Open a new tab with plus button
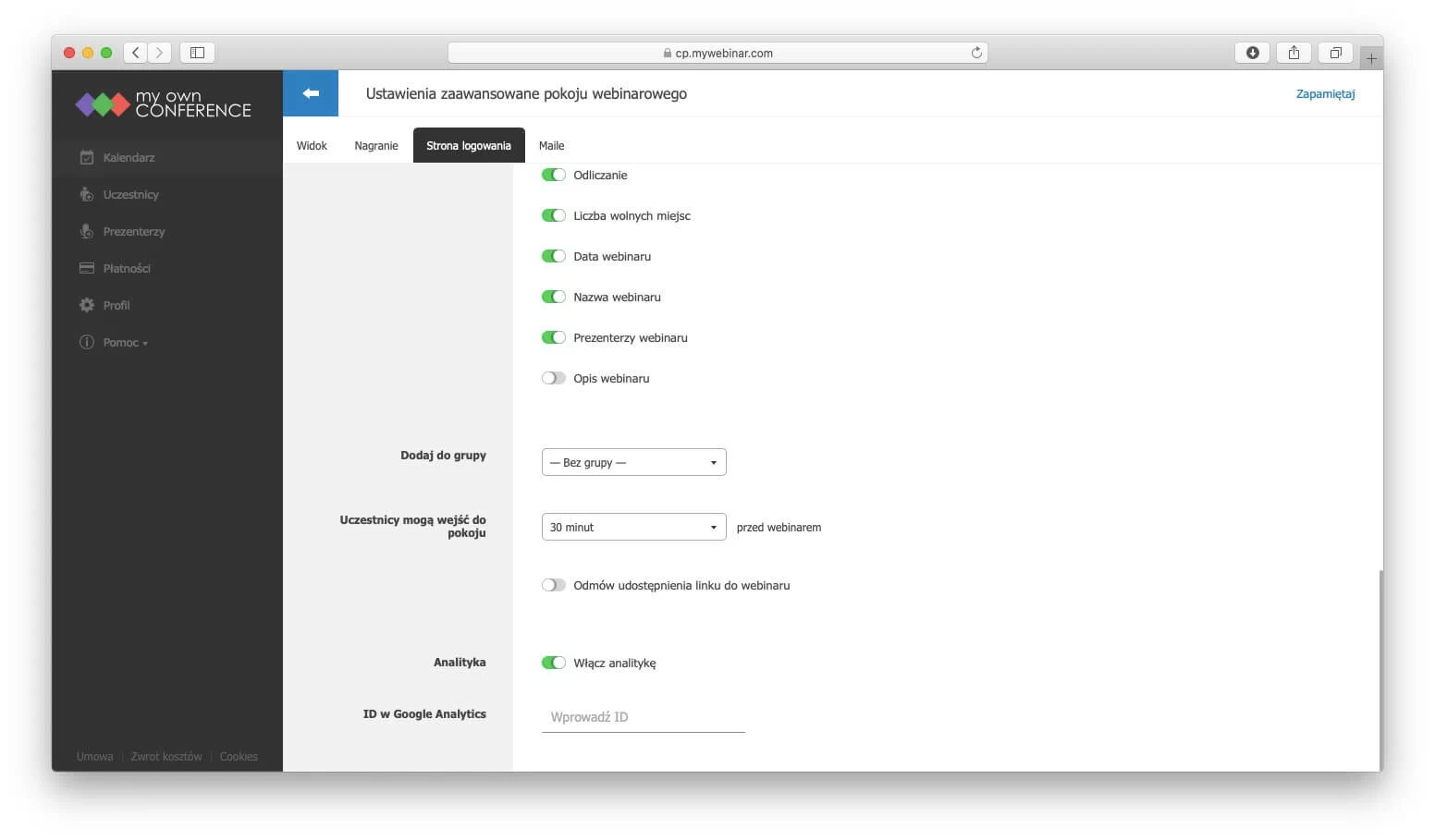The width and height of the screenshot is (1435, 840). [1371, 58]
